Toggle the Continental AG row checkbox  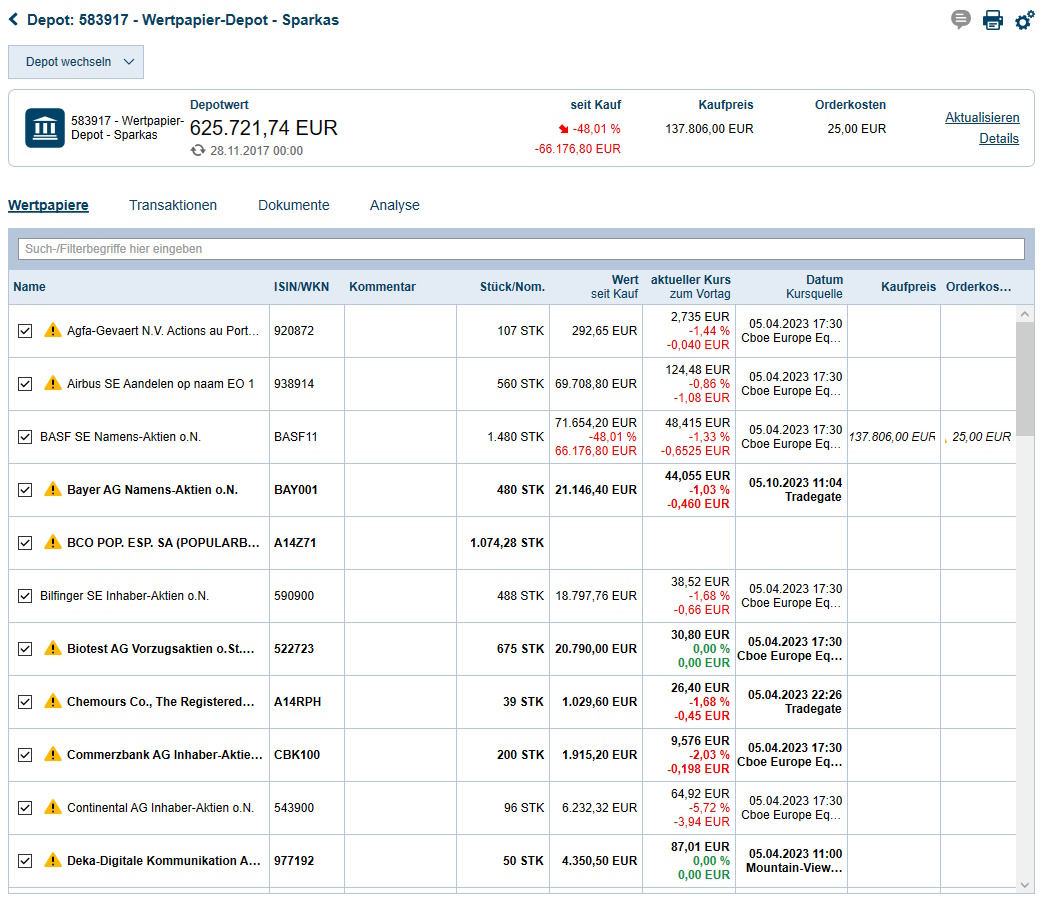(25, 808)
